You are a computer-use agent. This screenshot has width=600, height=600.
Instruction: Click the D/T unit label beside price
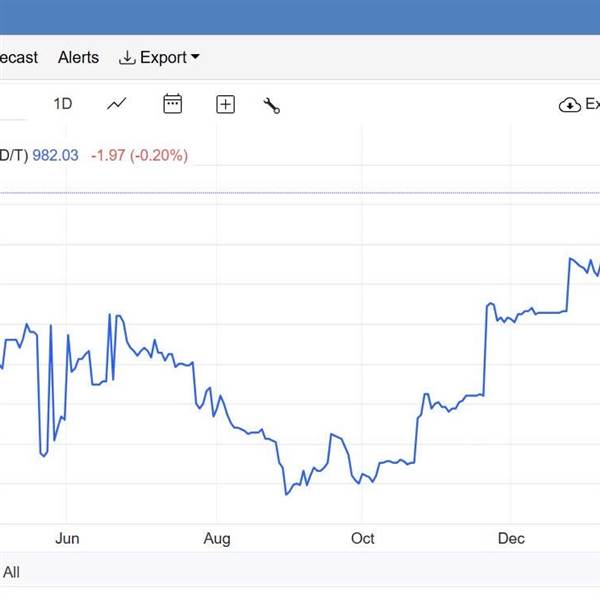click(13, 155)
